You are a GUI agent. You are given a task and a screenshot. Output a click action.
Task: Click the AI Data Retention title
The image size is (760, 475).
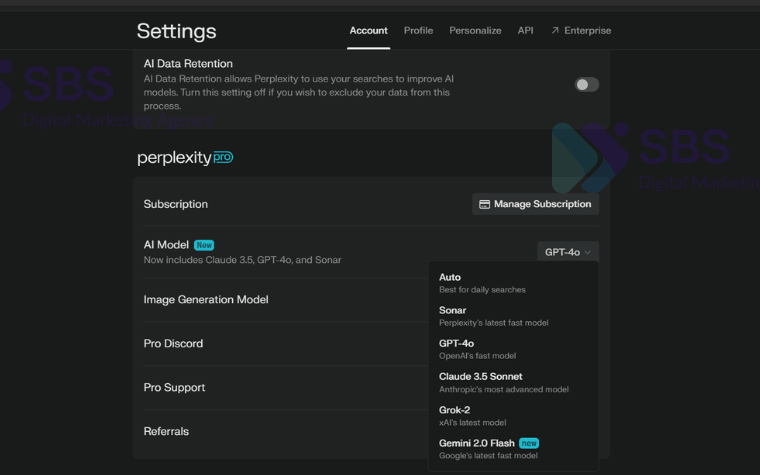pos(188,63)
